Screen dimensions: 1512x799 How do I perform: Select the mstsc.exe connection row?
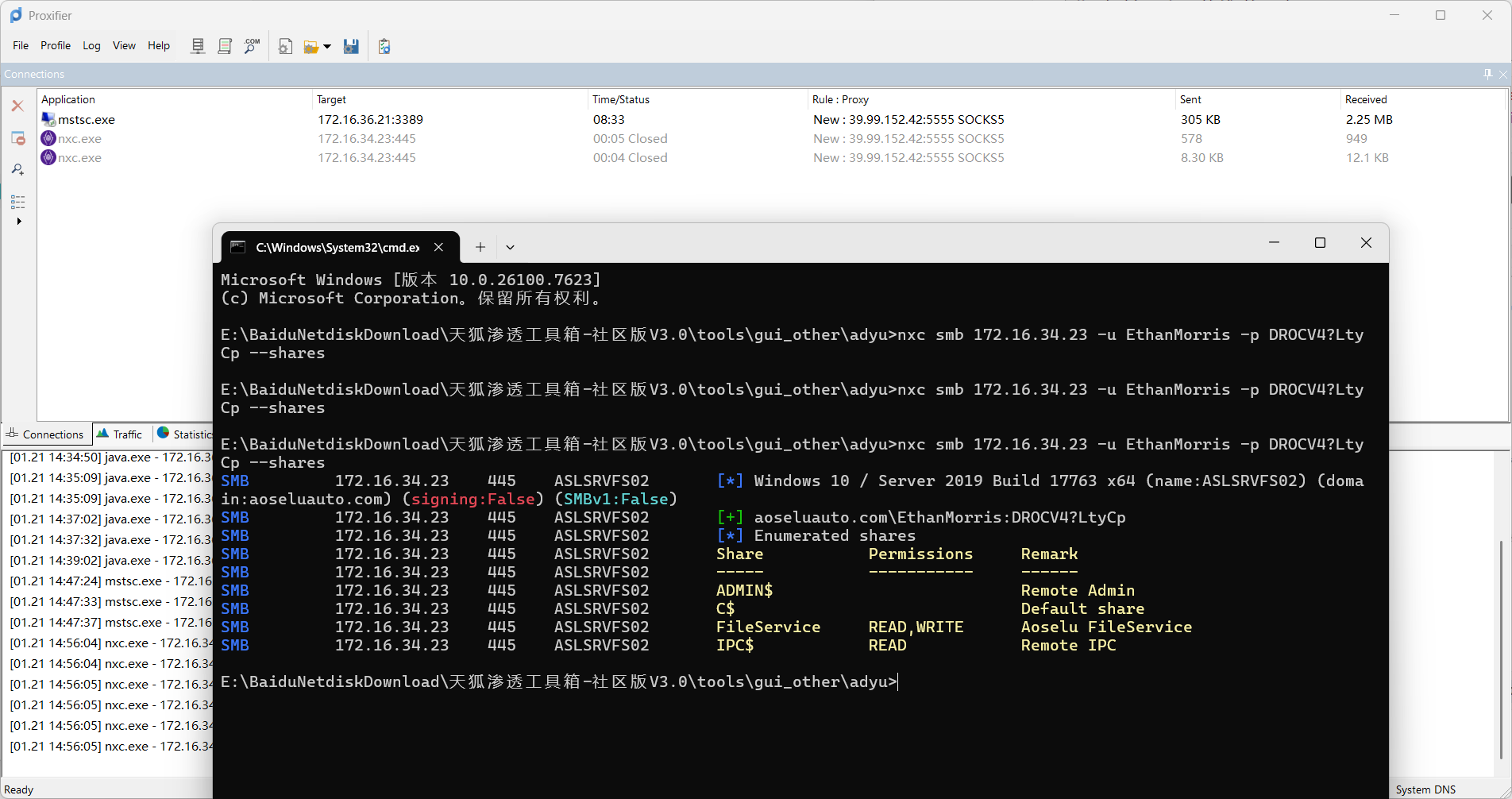[87, 119]
